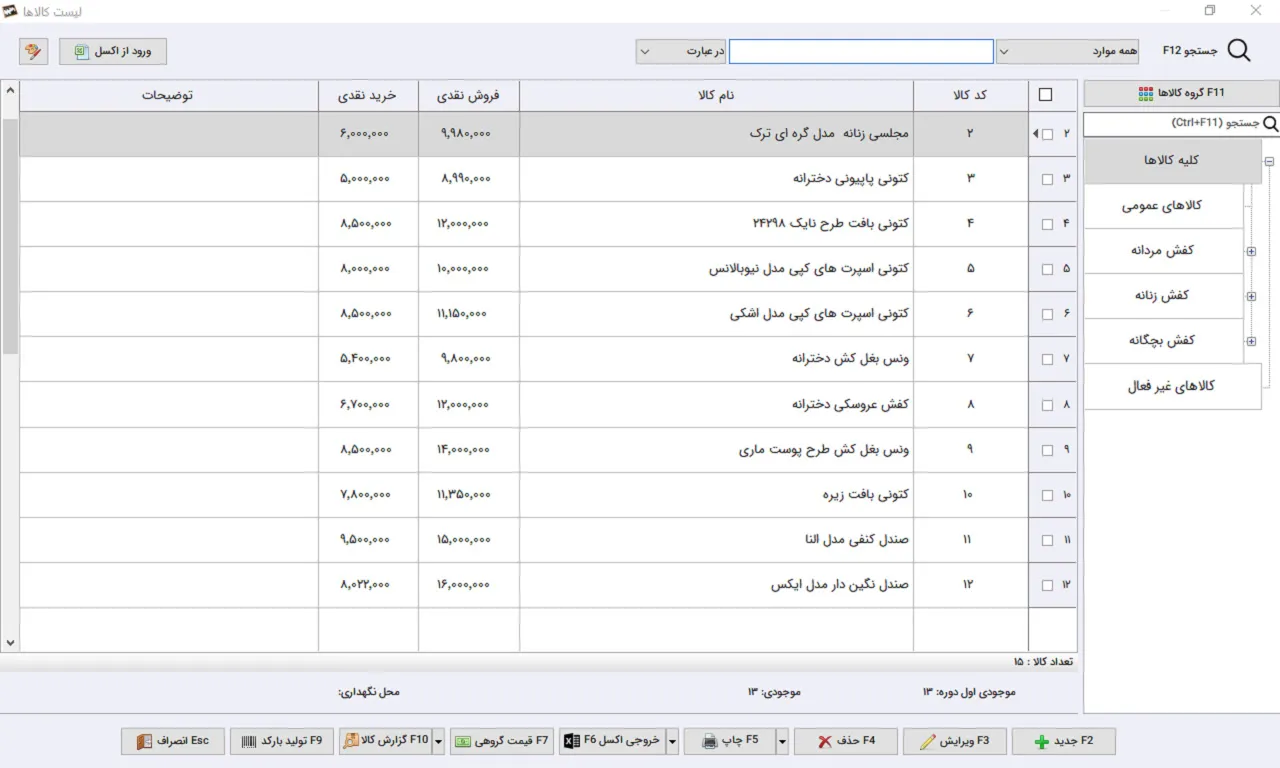Check the box for کفش عروسکی دخترانه
Viewport: 1280px width, 768px height.
pos(1048,406)
